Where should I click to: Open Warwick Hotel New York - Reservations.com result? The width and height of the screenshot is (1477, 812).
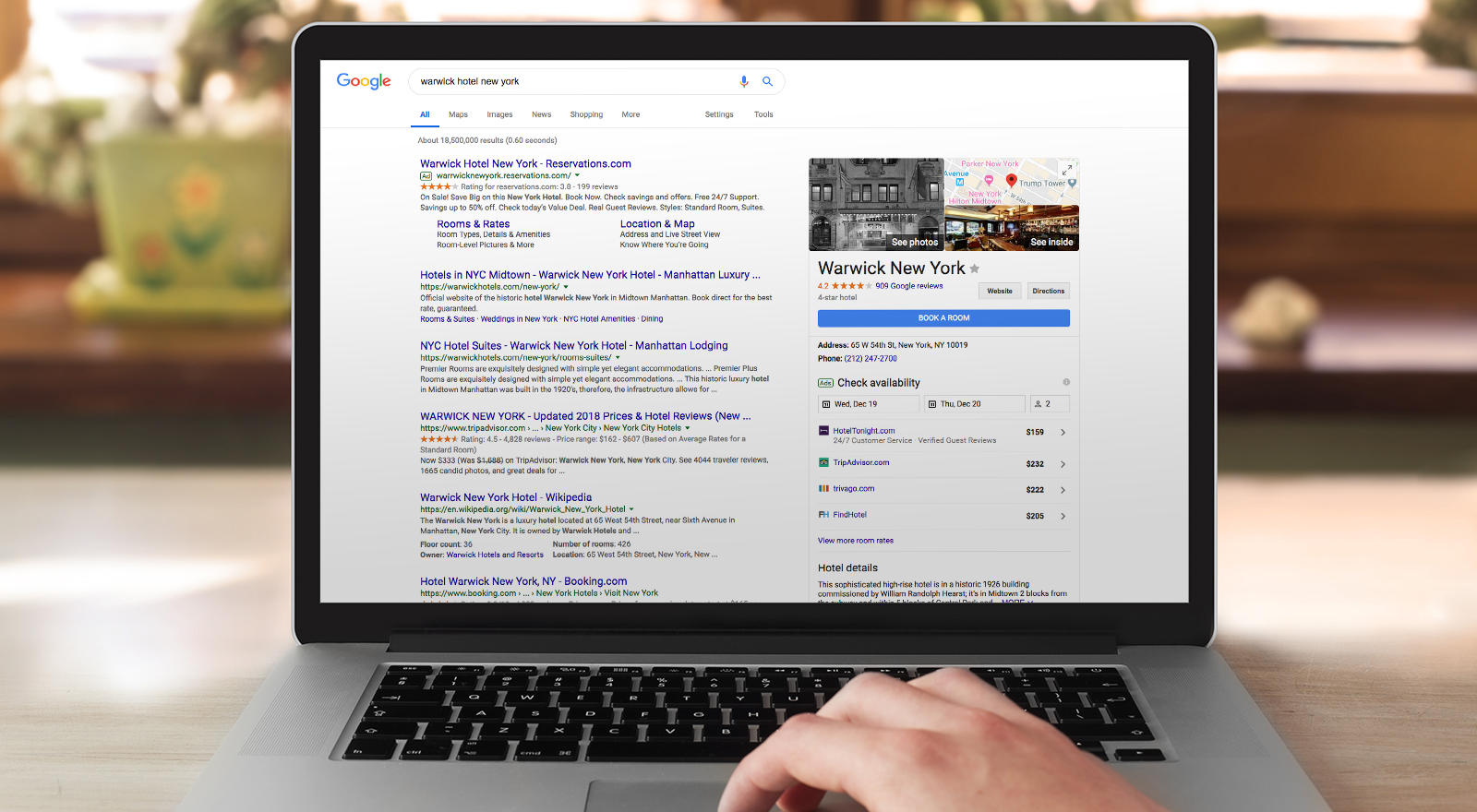coord(525,164)
